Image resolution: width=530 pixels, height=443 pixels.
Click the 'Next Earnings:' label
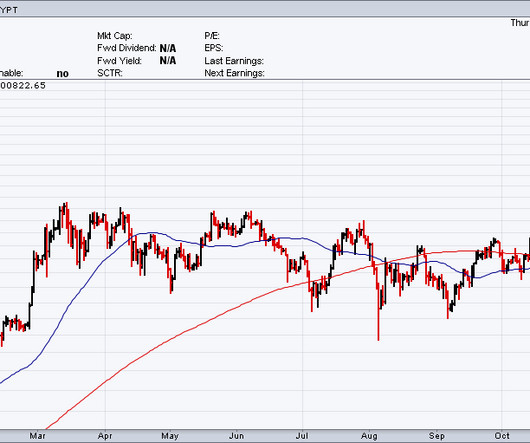(x=234, y=73)
